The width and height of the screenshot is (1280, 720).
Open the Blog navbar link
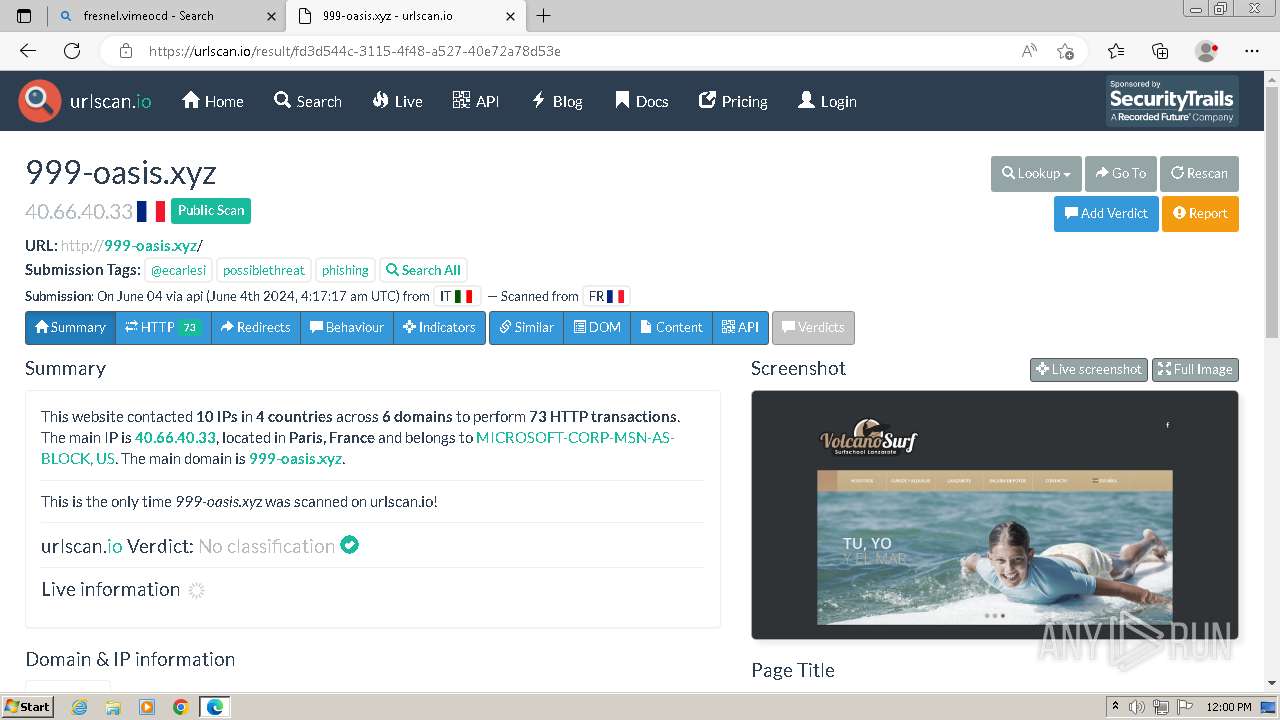pos(557,101)
